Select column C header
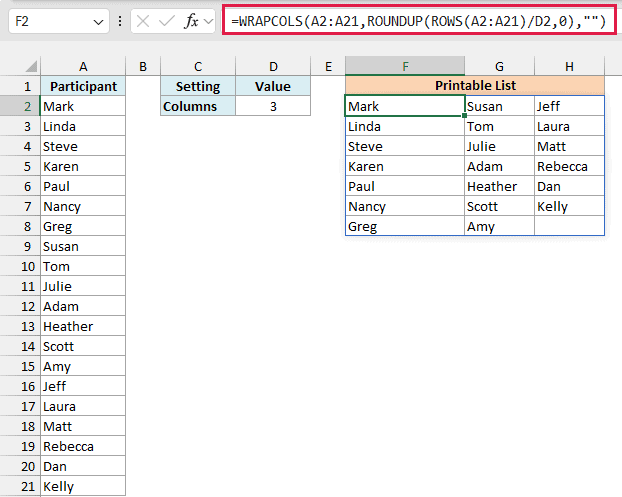This screenshot has width=622, height=497. click(198, 66)
